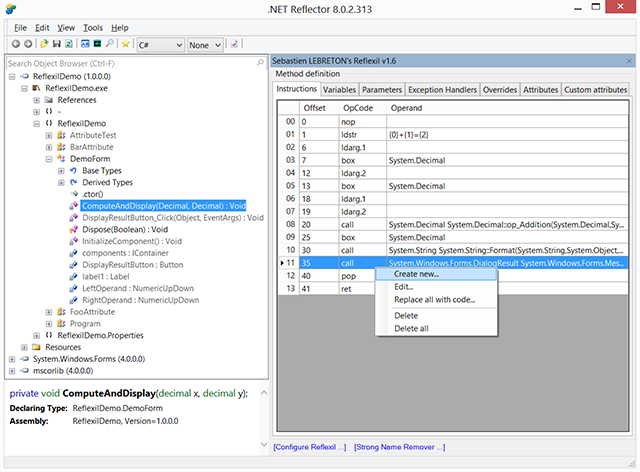Screen dimensions: 640x472
Task: Click the Operand column header
Action: click(507, 108)
